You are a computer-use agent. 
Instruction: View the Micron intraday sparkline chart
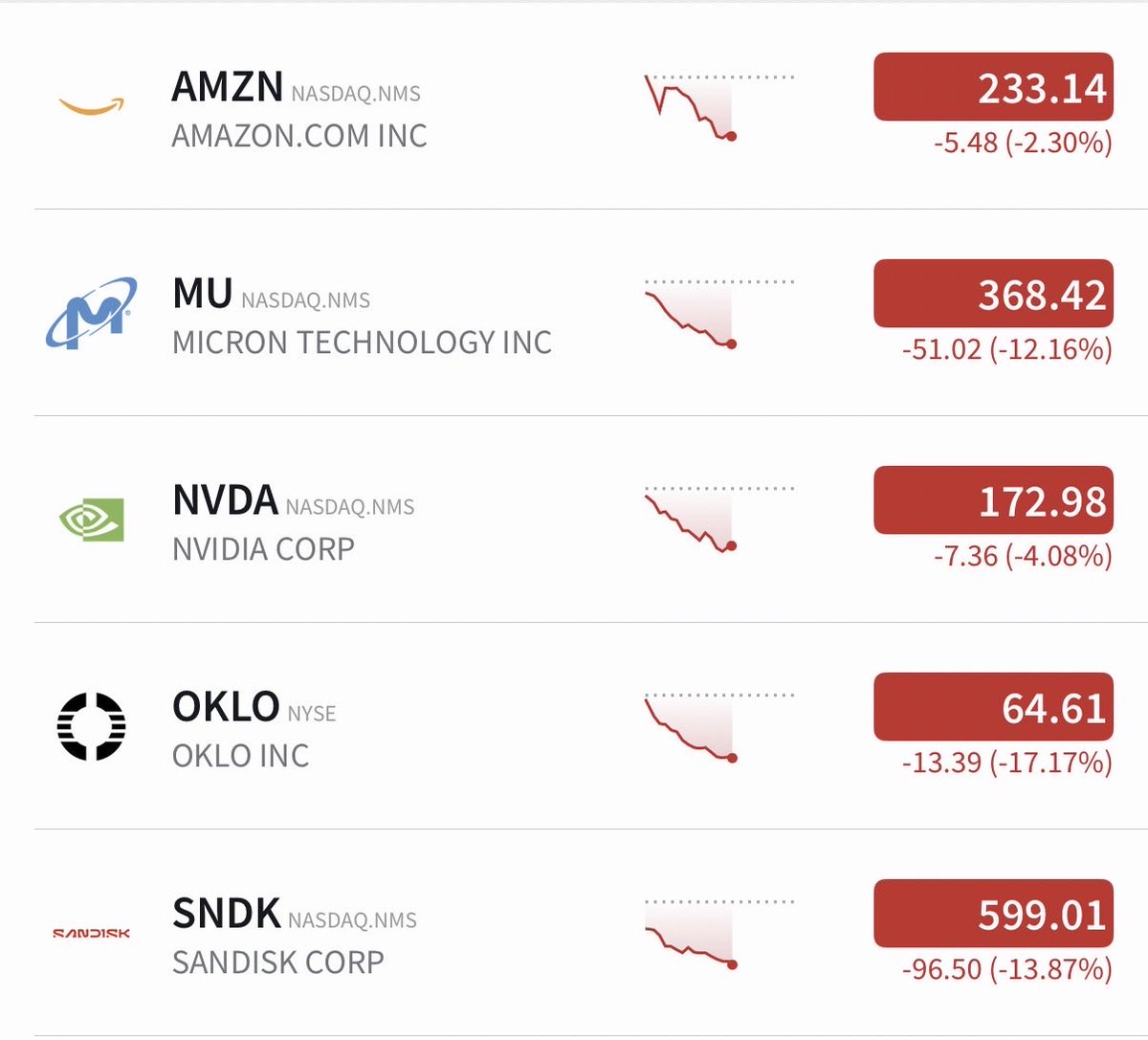717,314
